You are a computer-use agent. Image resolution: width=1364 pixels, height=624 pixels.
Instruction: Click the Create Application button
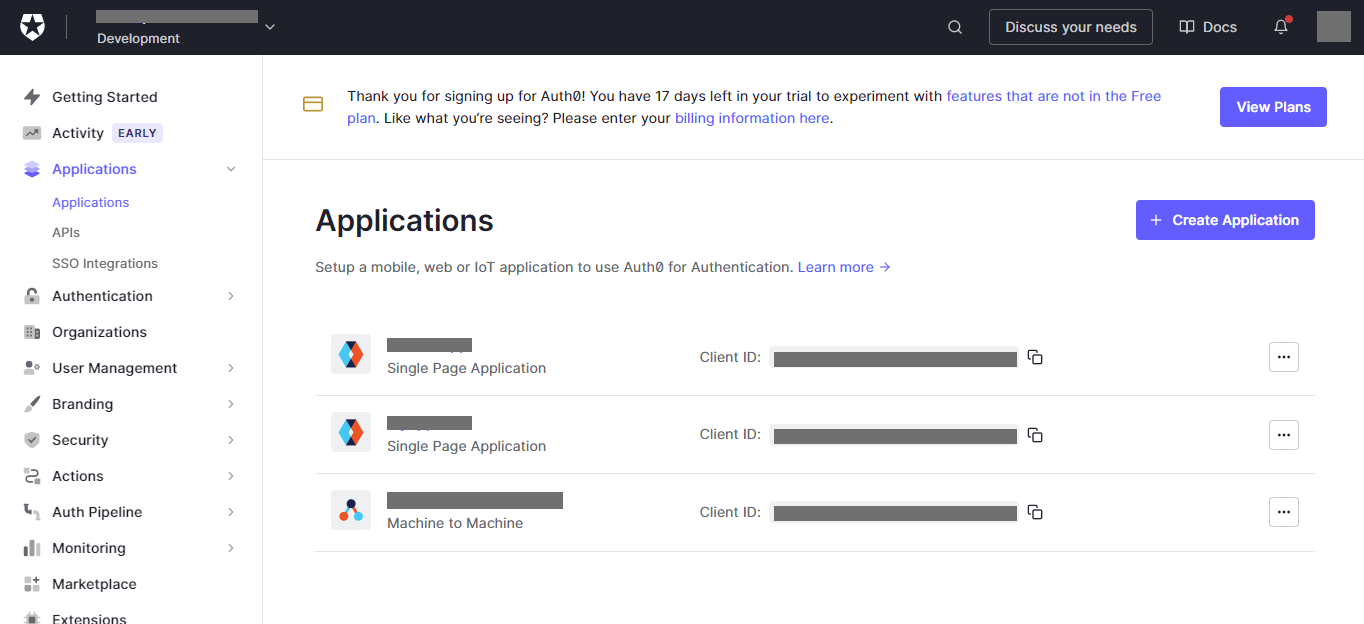1224,219
